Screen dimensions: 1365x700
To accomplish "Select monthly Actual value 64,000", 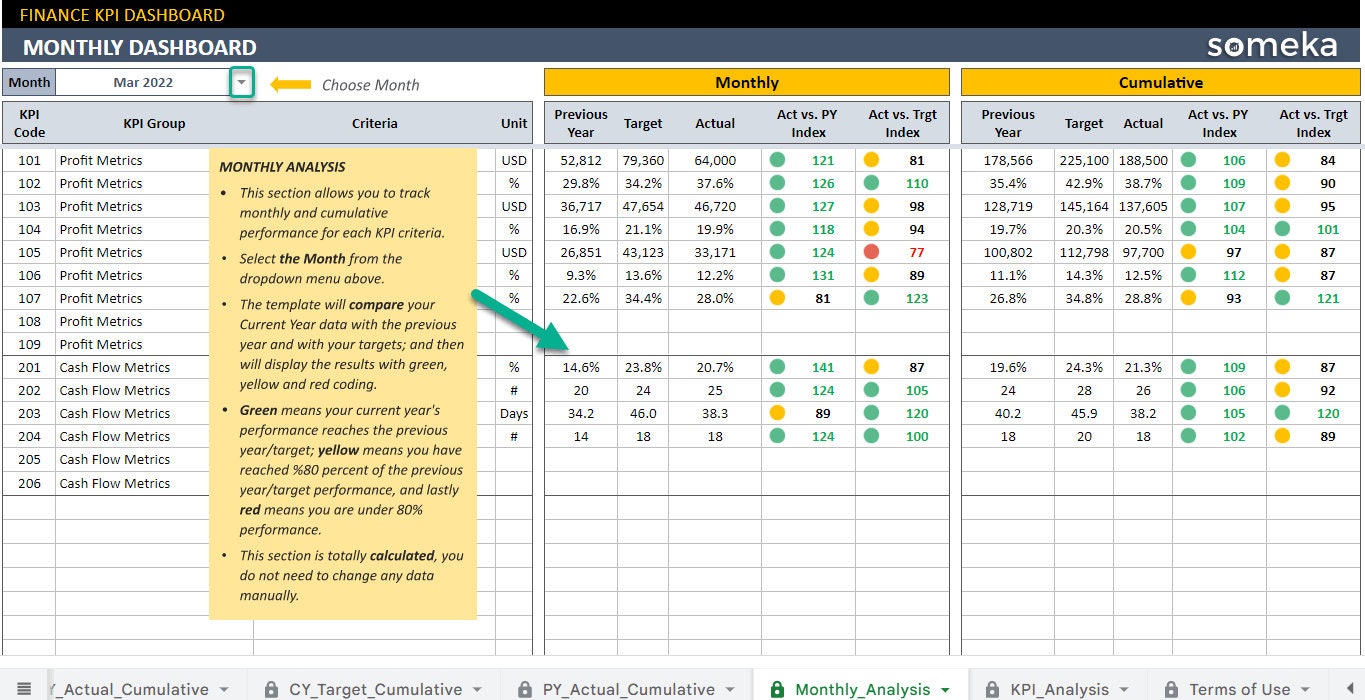I will (715, 160).
